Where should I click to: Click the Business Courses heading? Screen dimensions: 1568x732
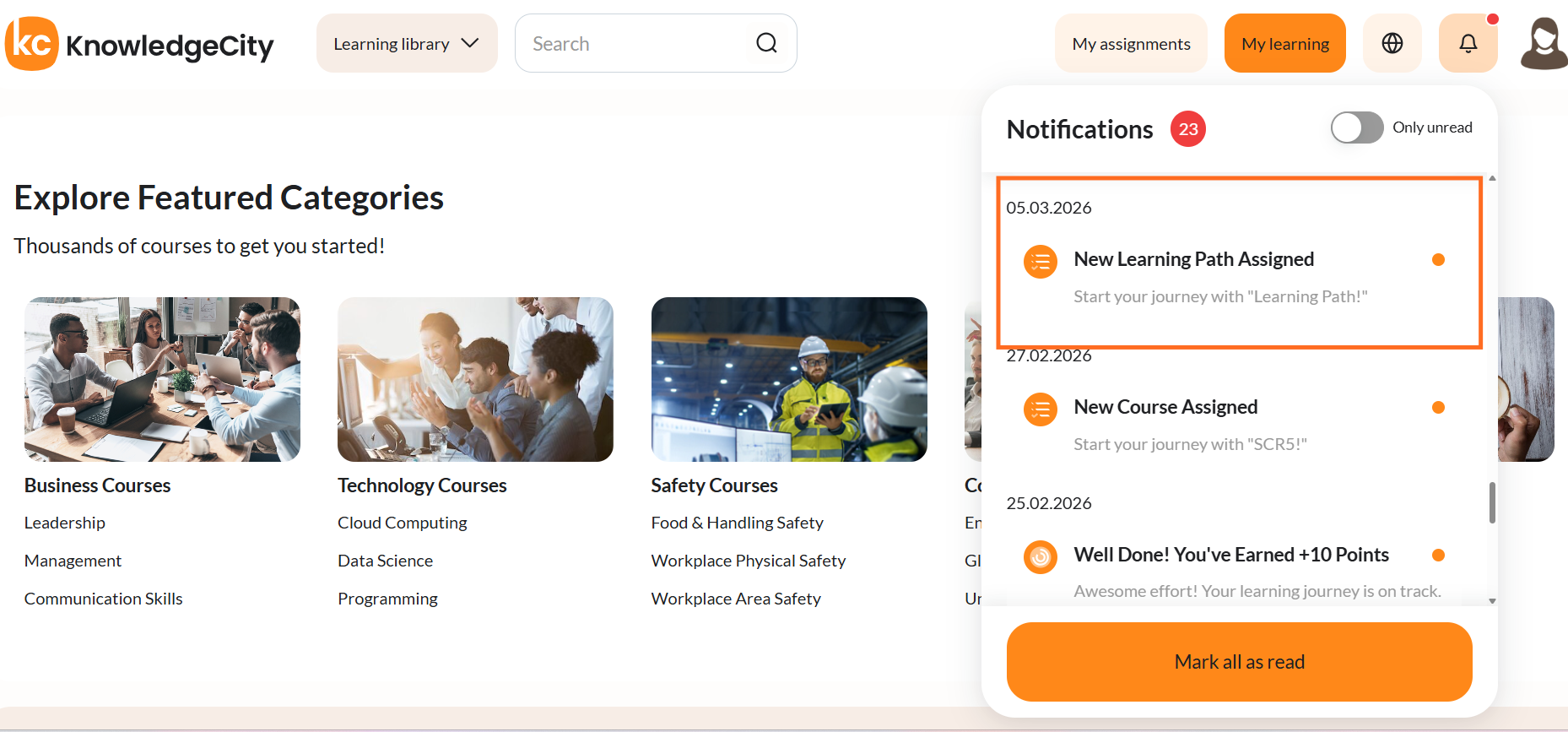click(x=97, y=485)
